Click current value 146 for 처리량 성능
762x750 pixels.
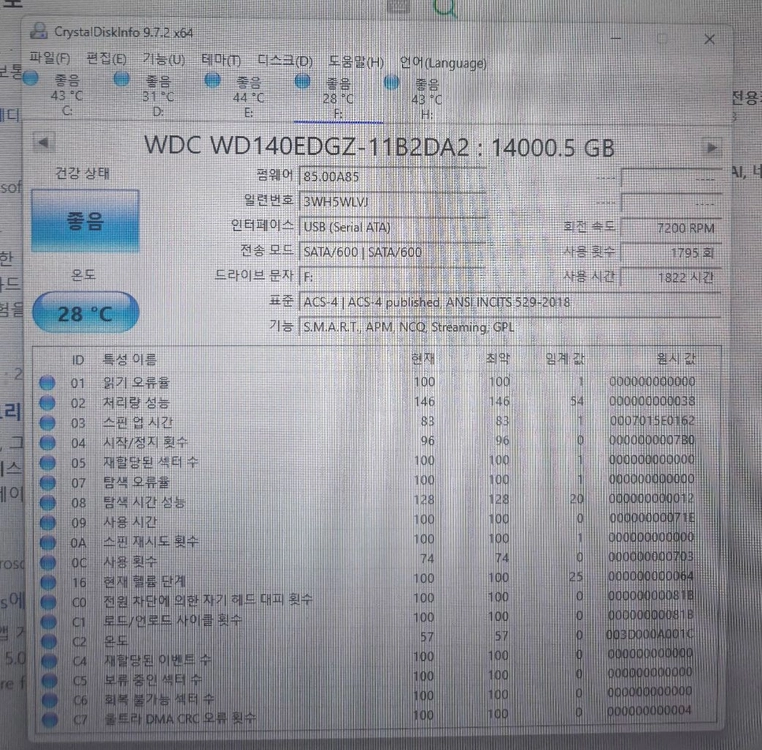pyautogui.click(x=424, y=401)
